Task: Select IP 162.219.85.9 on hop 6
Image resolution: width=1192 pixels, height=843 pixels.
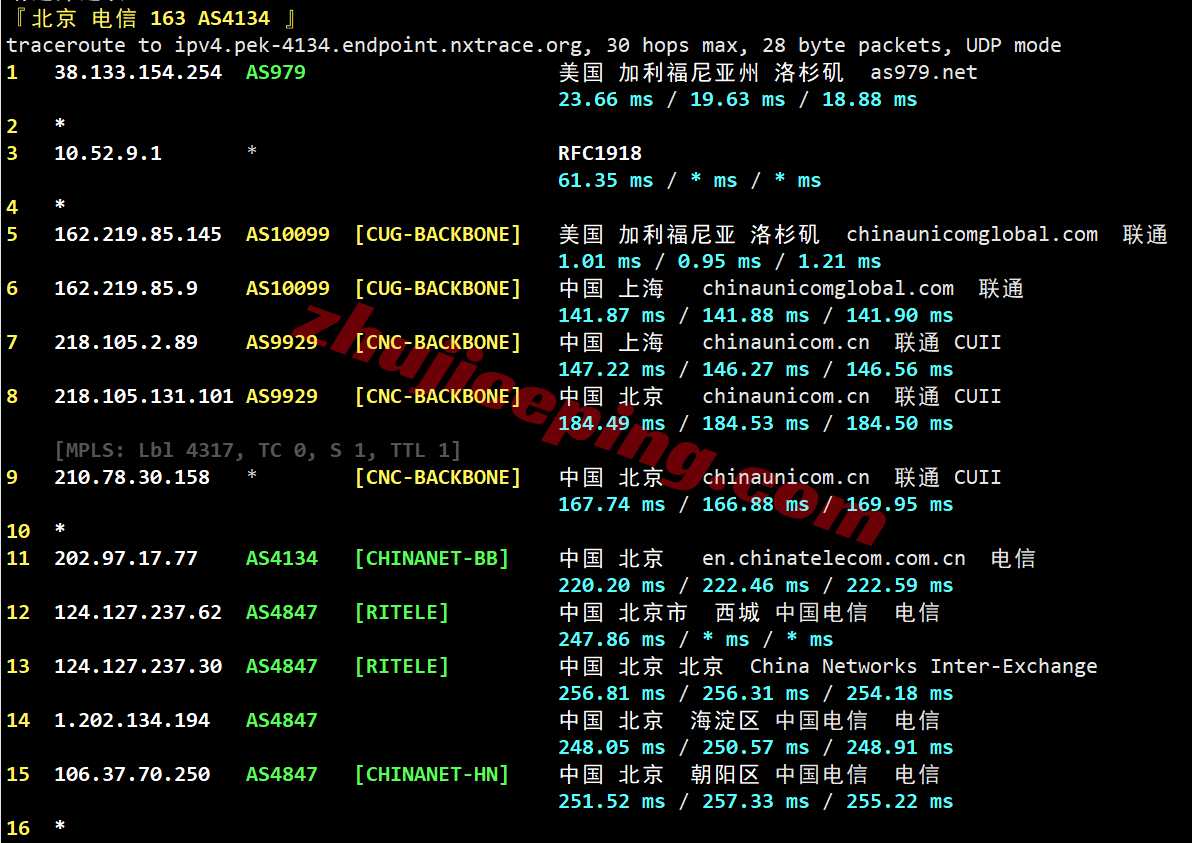Action: pyautogui.click(x=125, y=288)
